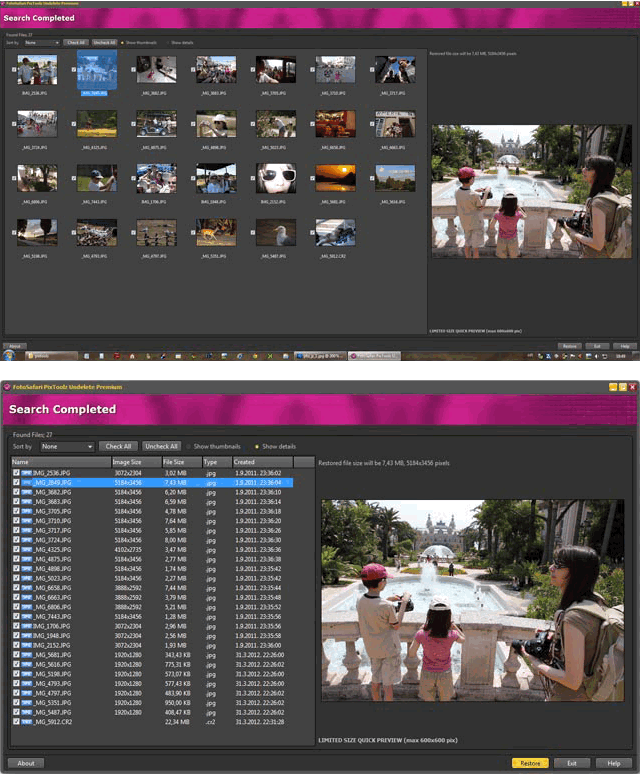Select the yellow flower field thumbnail
Image resolution: width=640 pixels, height=775 pixels.
click(97, 124)
